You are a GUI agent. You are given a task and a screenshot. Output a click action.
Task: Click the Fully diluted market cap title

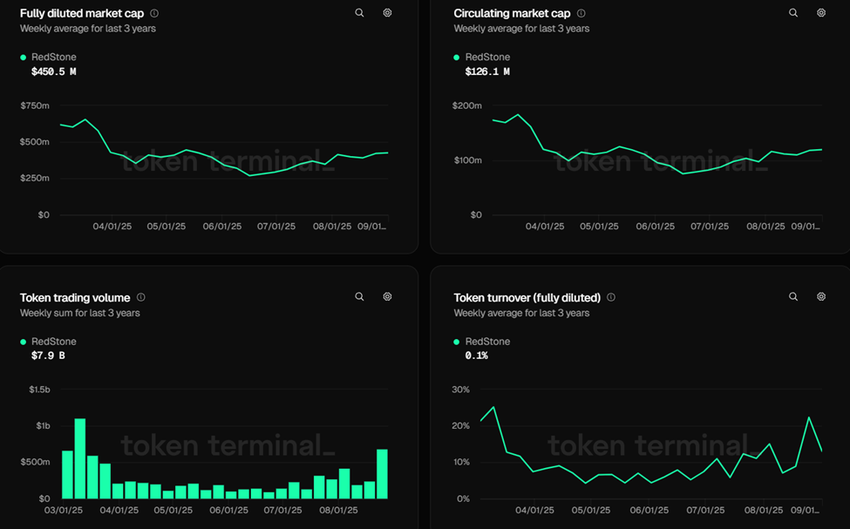[x=83, y=14]
